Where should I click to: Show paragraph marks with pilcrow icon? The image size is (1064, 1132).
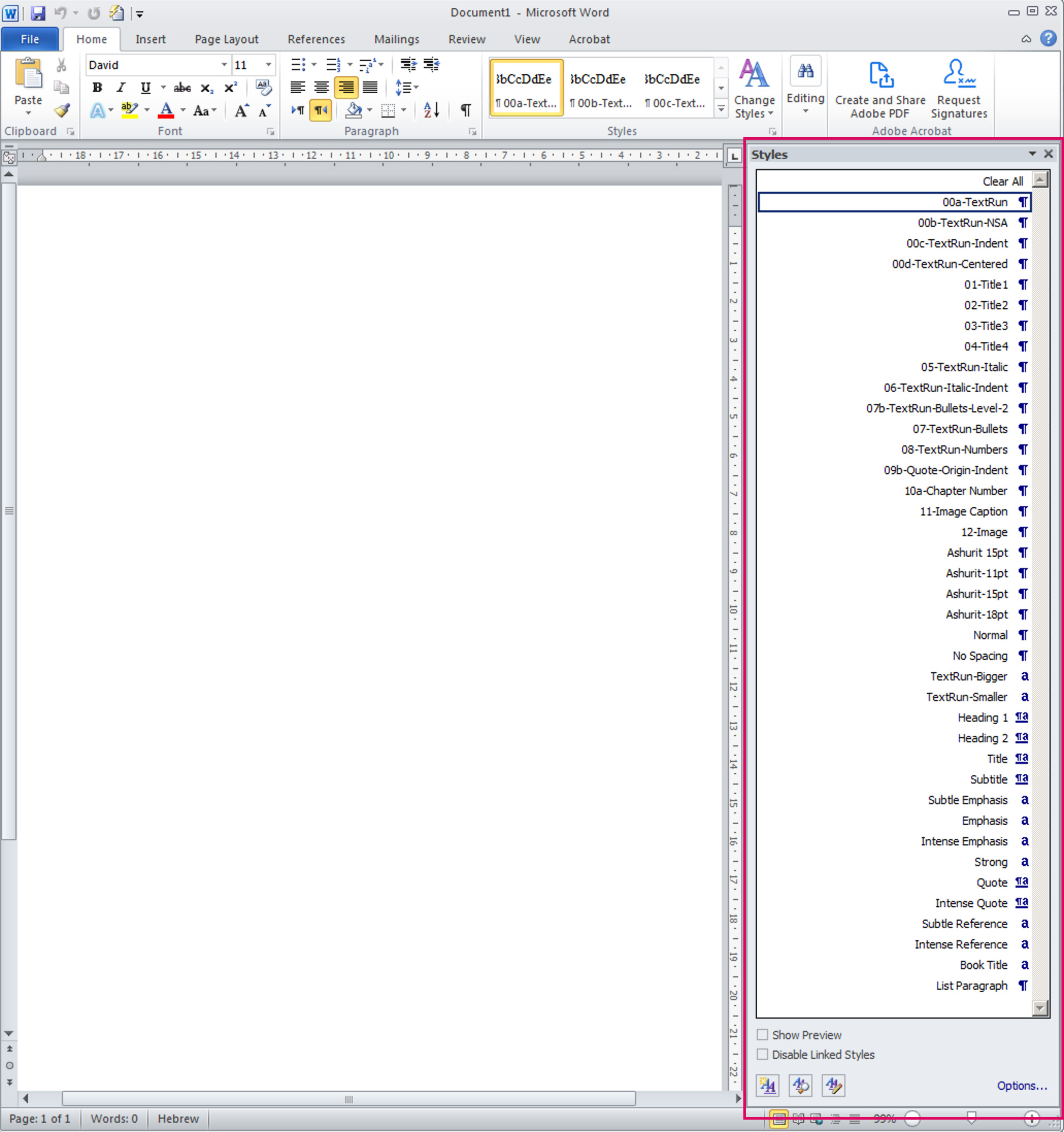[x=465, y=110]
